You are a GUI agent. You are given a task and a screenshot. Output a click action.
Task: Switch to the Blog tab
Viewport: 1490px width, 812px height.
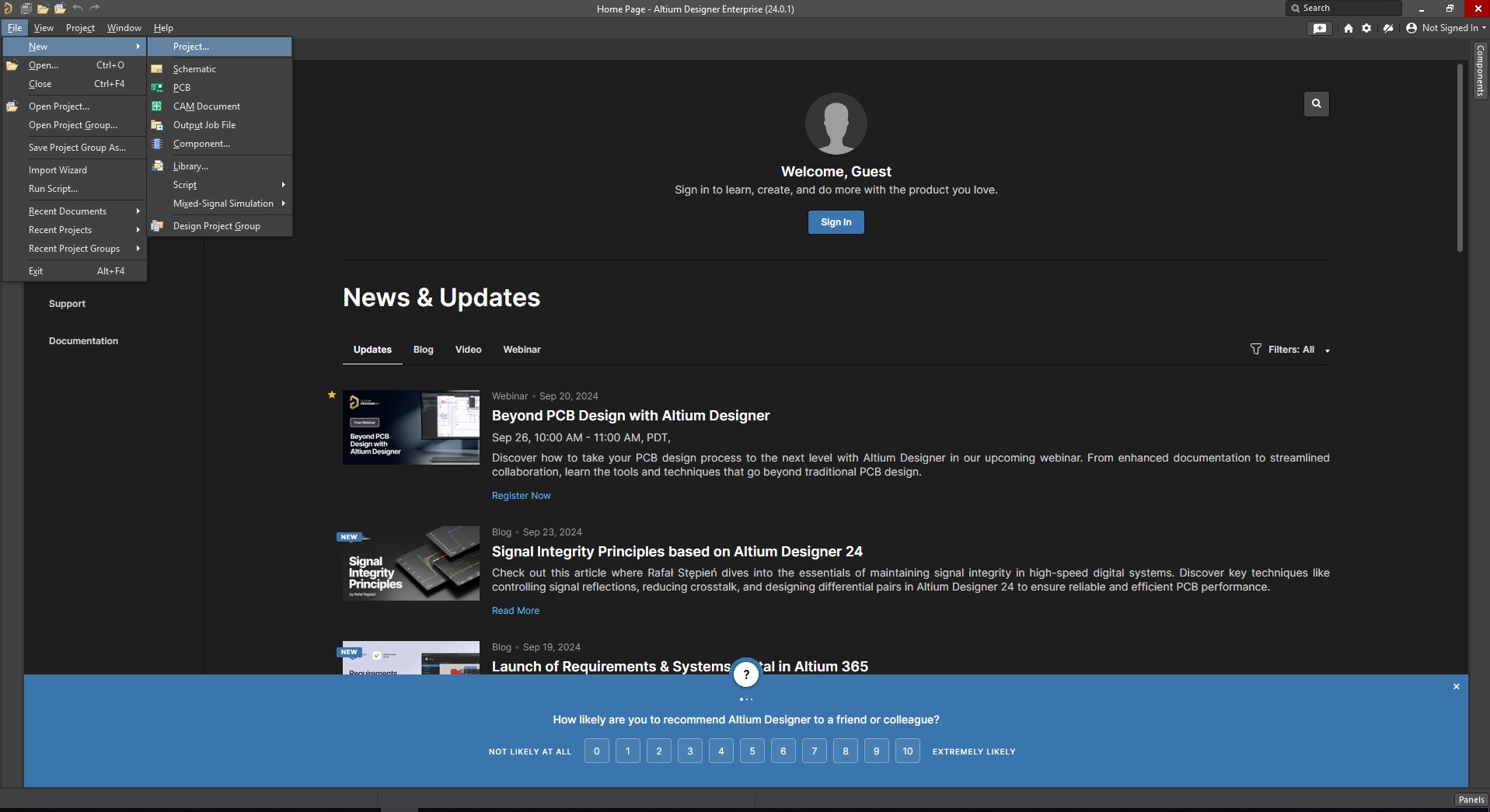pos(424,350)
